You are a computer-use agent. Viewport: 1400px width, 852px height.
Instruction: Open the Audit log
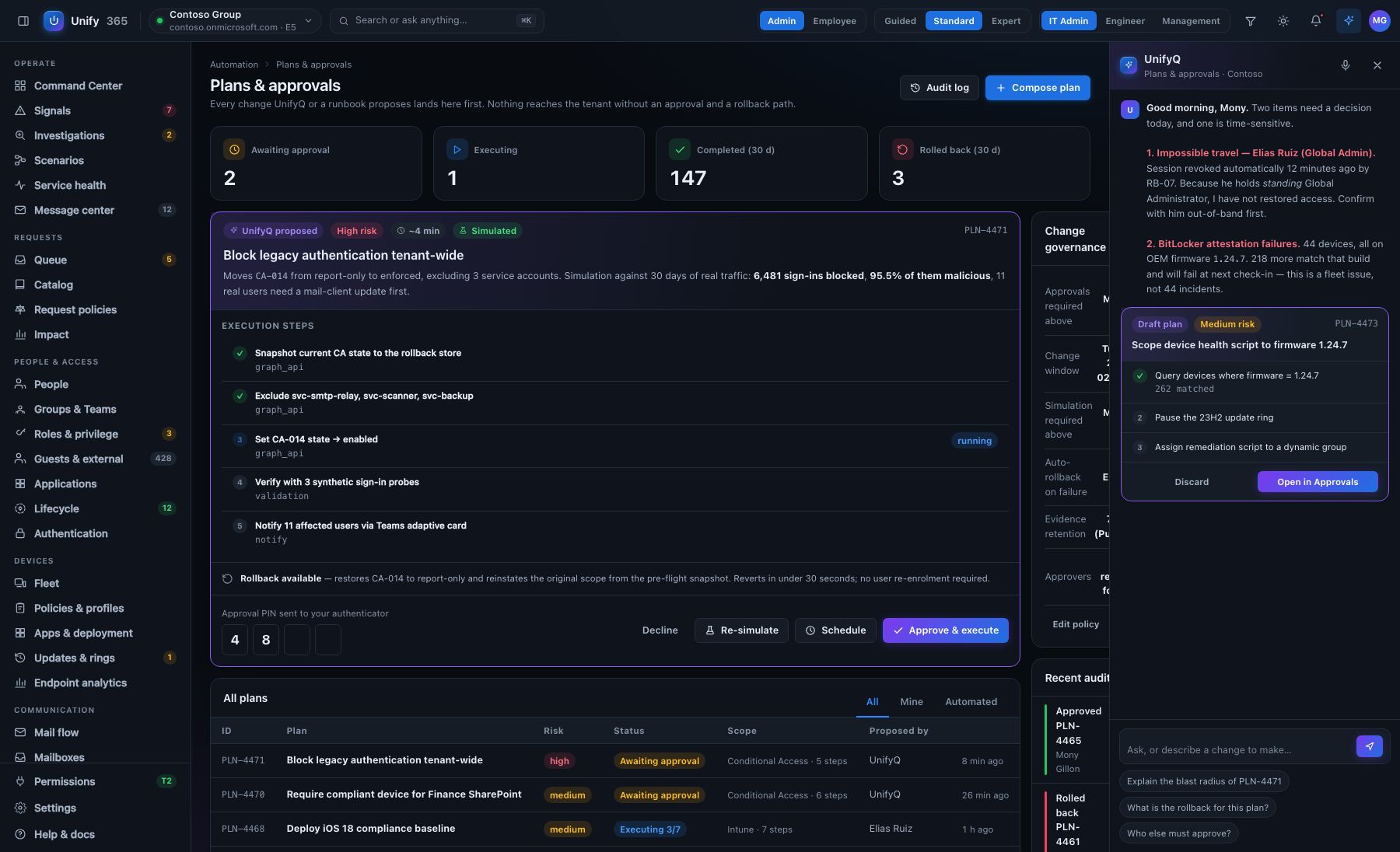pos(940,88)
